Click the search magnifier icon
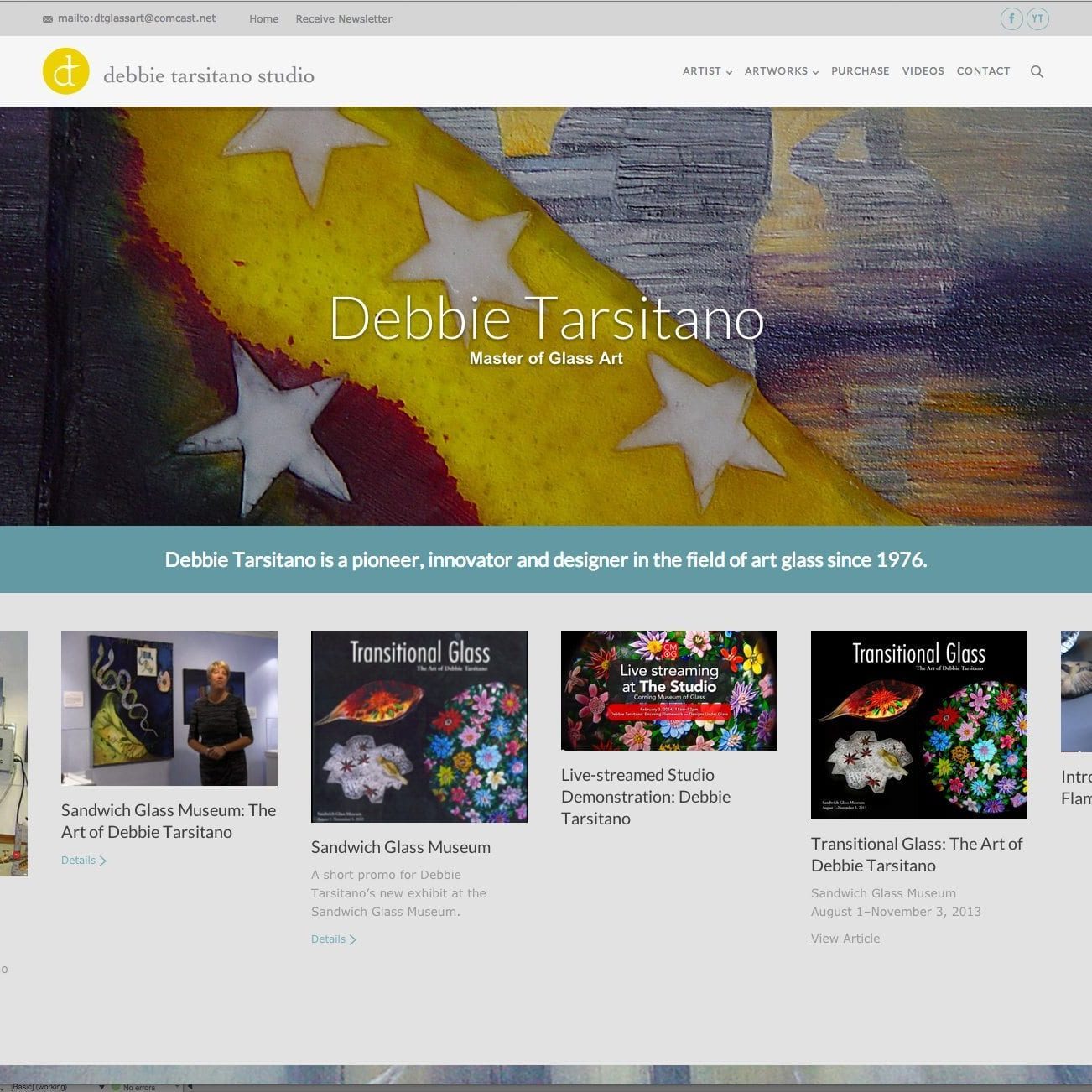 (x=1037, y=72)
